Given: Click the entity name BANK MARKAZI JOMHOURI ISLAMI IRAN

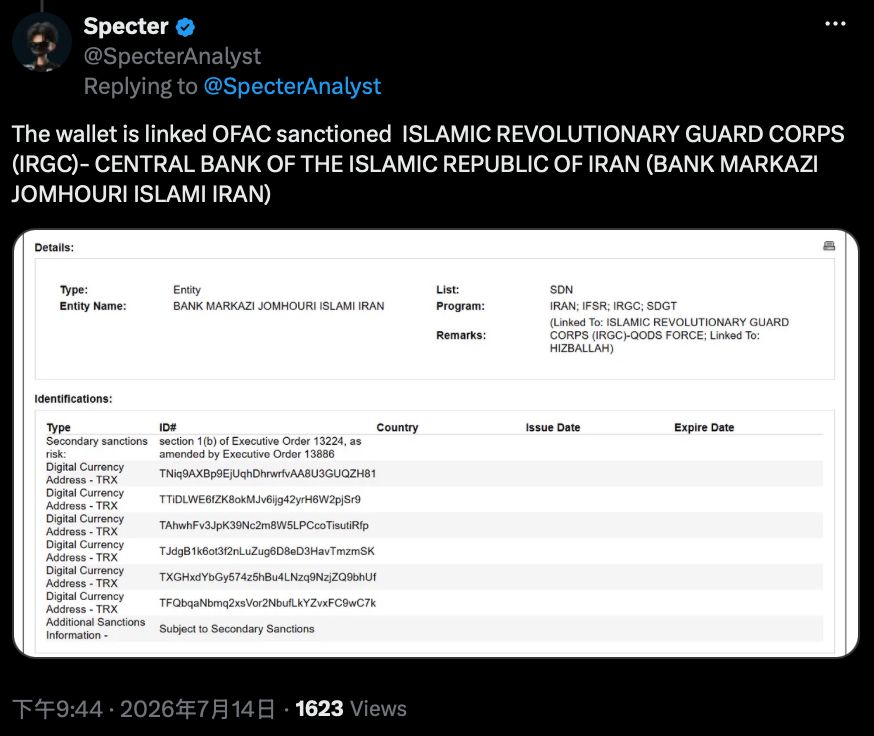Looking at the screenshot, I should pyautogui.click(x=279, y=306).
